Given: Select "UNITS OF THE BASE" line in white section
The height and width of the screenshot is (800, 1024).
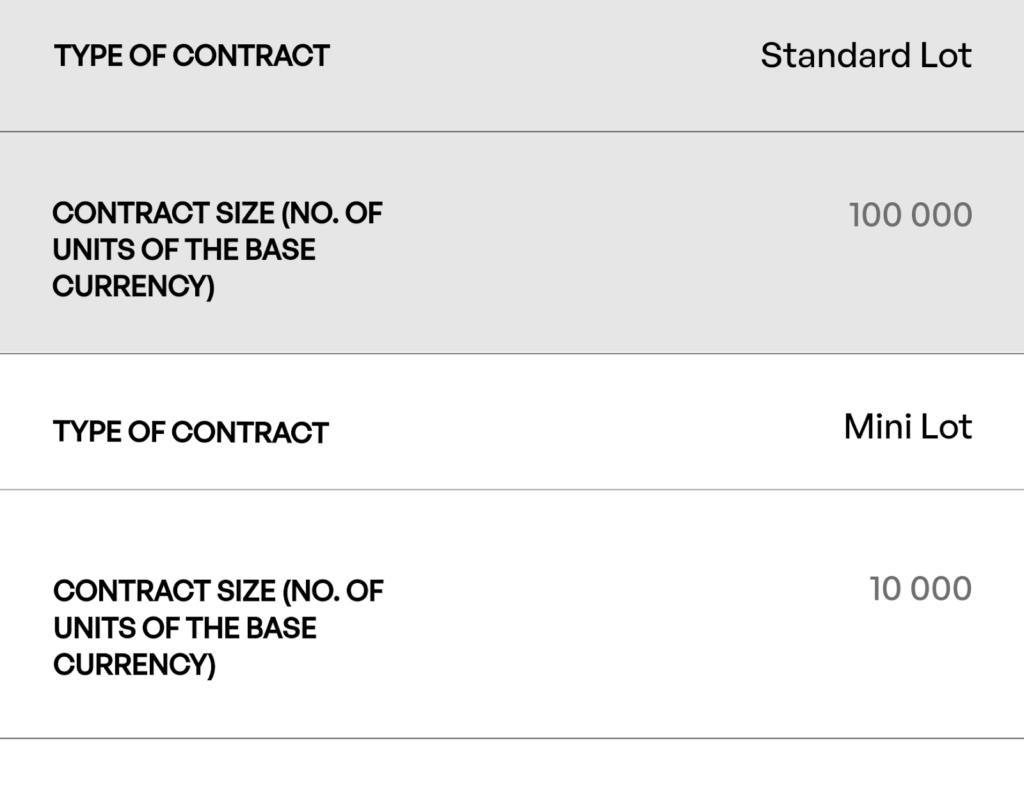Looking at the screenshot, I should [185, 628].
